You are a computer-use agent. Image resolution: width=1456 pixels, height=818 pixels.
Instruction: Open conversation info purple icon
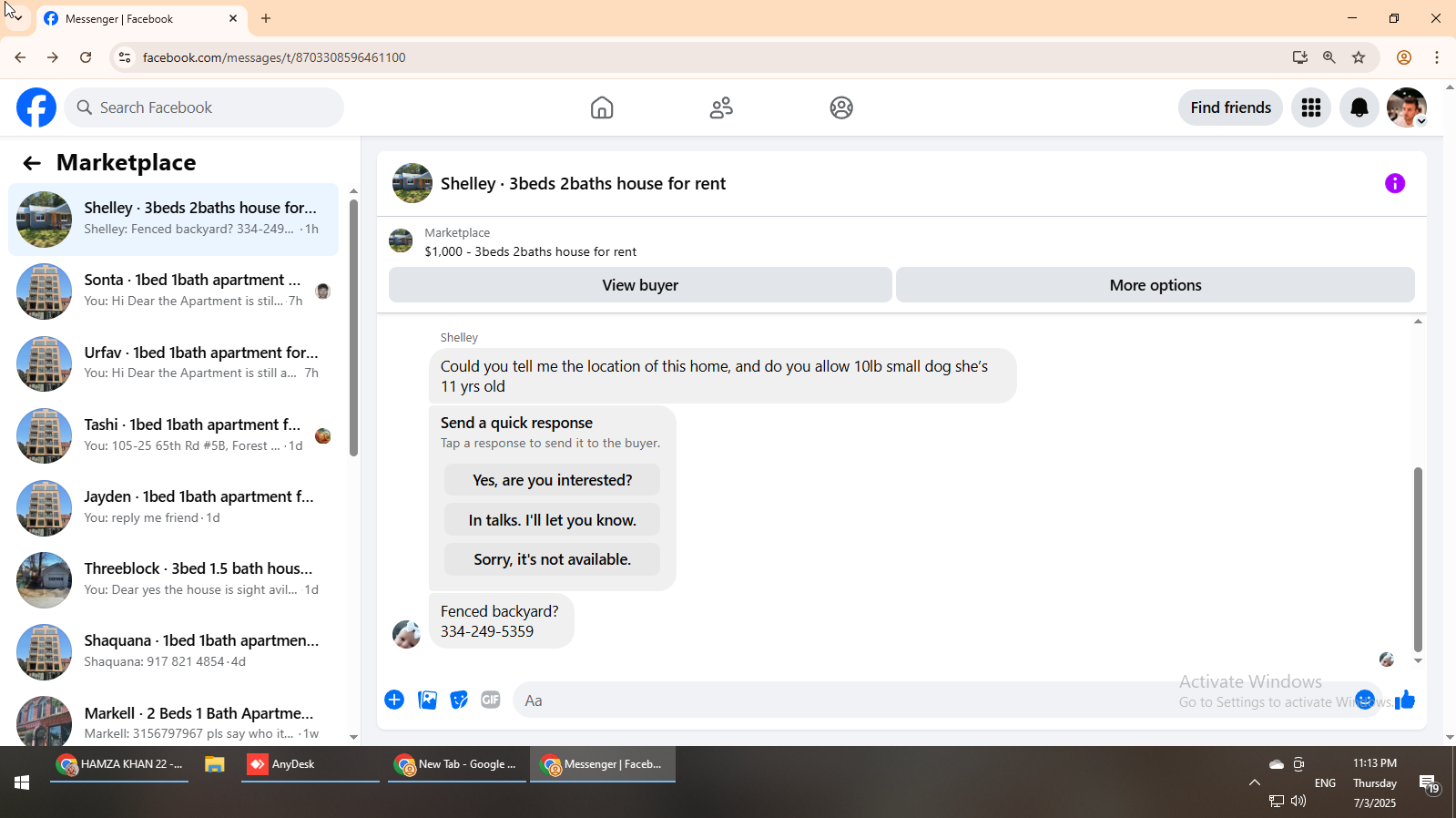1395,183
